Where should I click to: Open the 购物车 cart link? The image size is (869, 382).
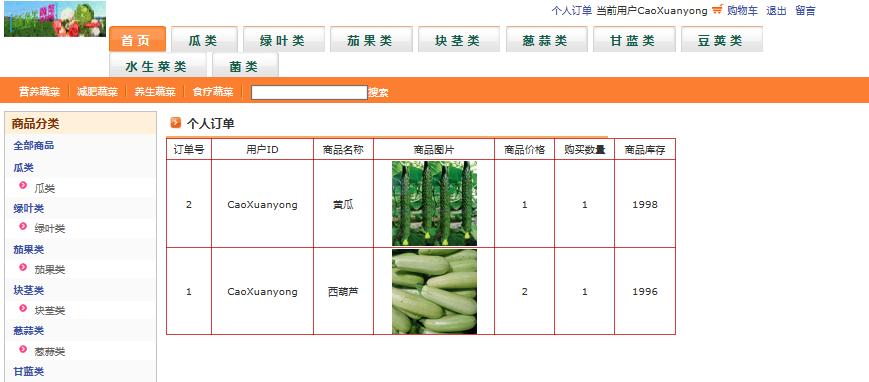pos(742,11)
